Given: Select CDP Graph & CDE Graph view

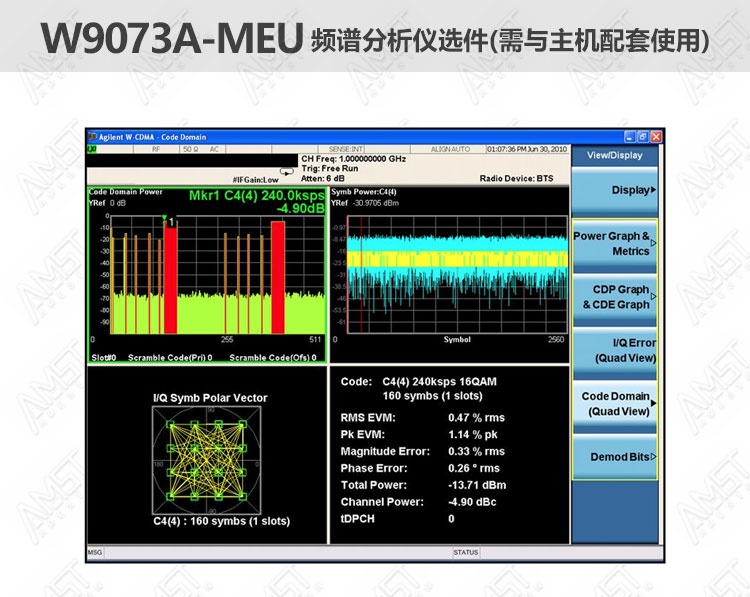Looking at the screenshot, I should (x=615, y=298).
